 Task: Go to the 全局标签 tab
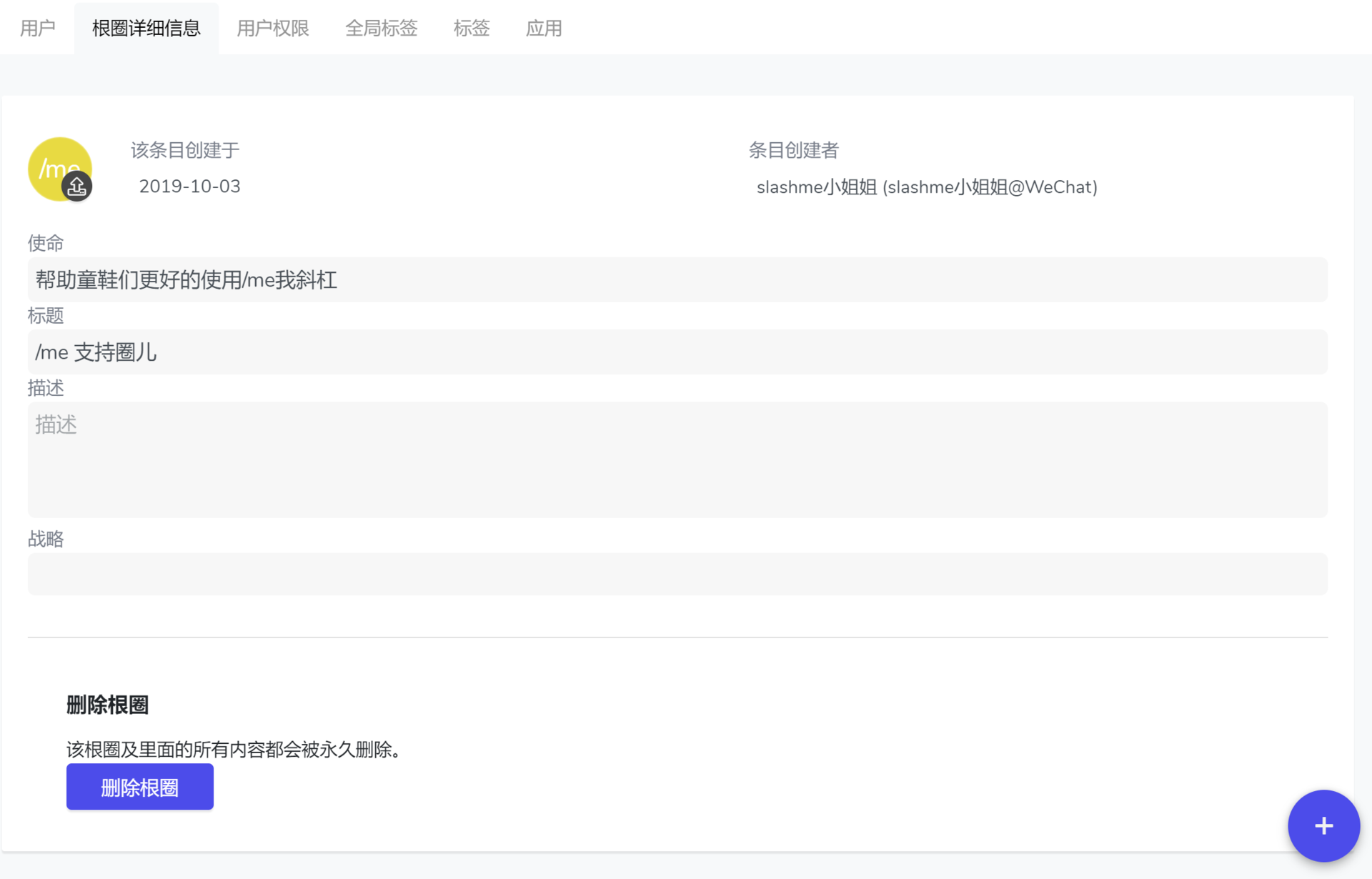(x=382, y=29)
